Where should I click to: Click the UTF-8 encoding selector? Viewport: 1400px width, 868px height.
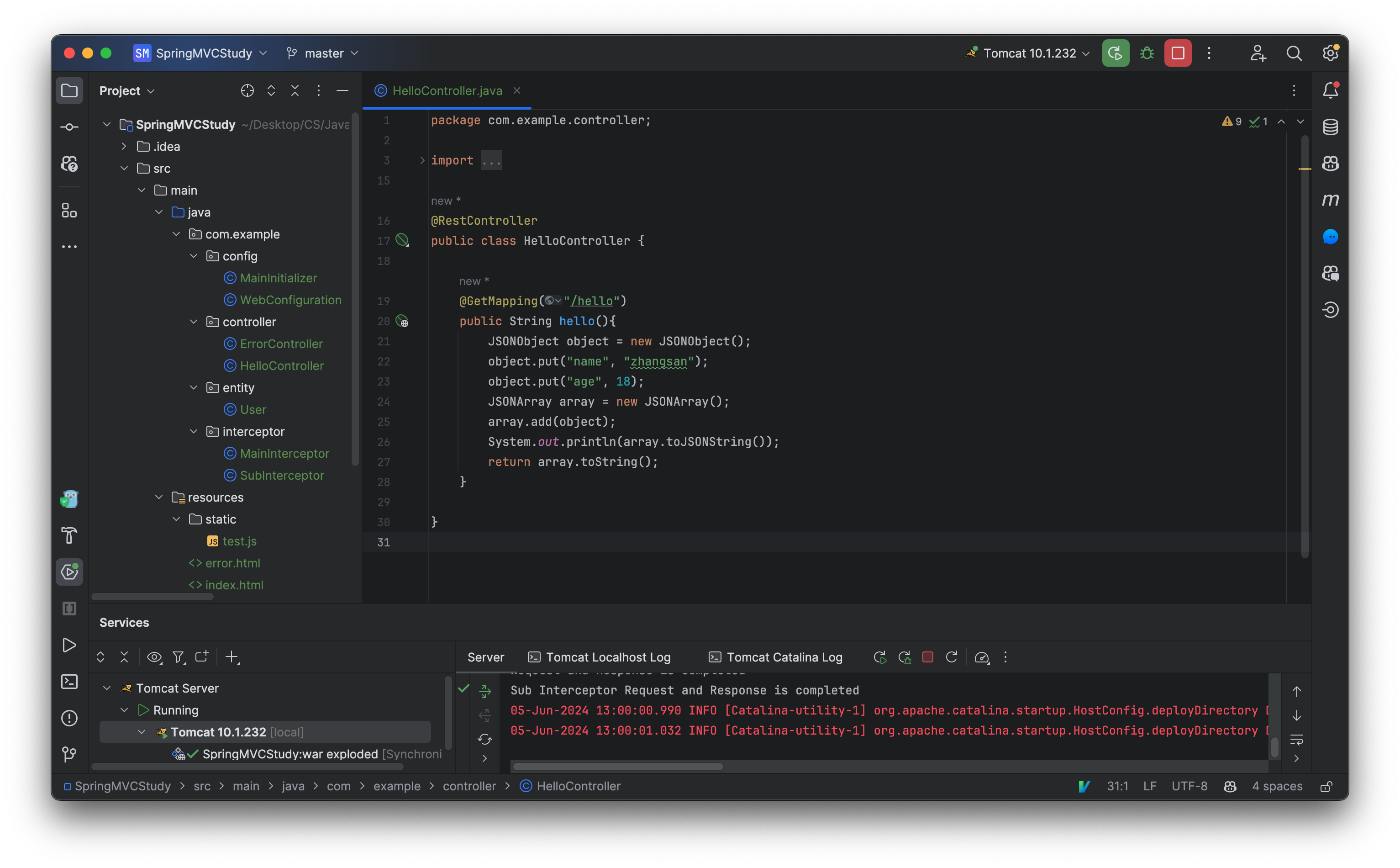tap(1189, 786)
